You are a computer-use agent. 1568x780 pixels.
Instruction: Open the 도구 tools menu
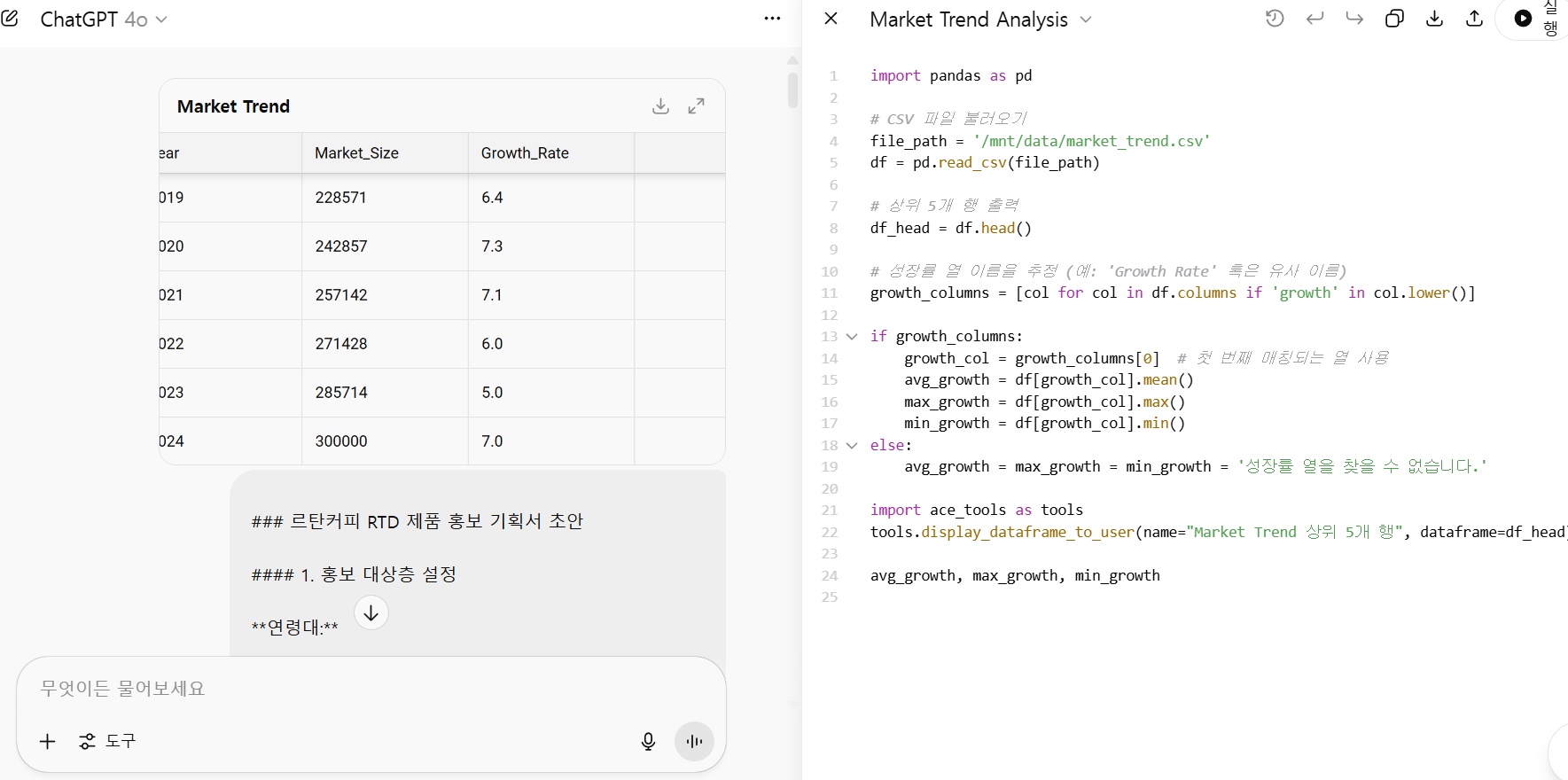click(x=107, y=741)
